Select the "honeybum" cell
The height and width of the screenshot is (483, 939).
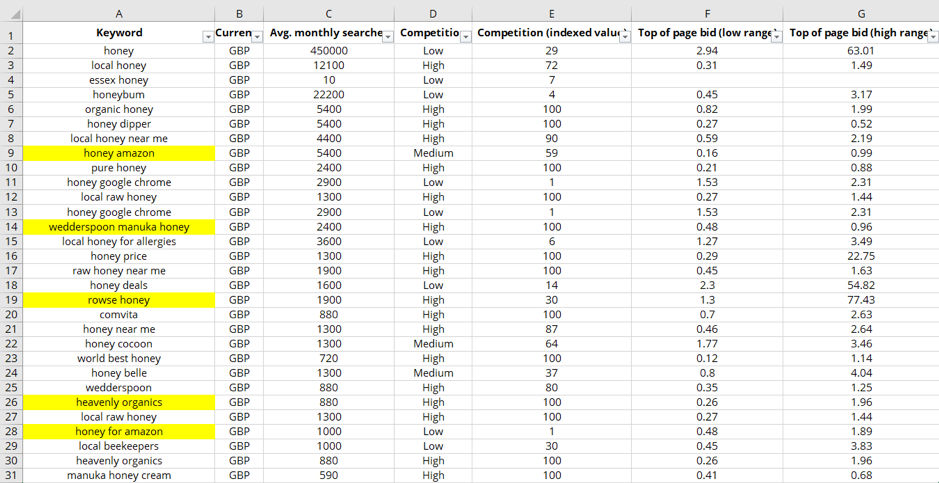119,95
